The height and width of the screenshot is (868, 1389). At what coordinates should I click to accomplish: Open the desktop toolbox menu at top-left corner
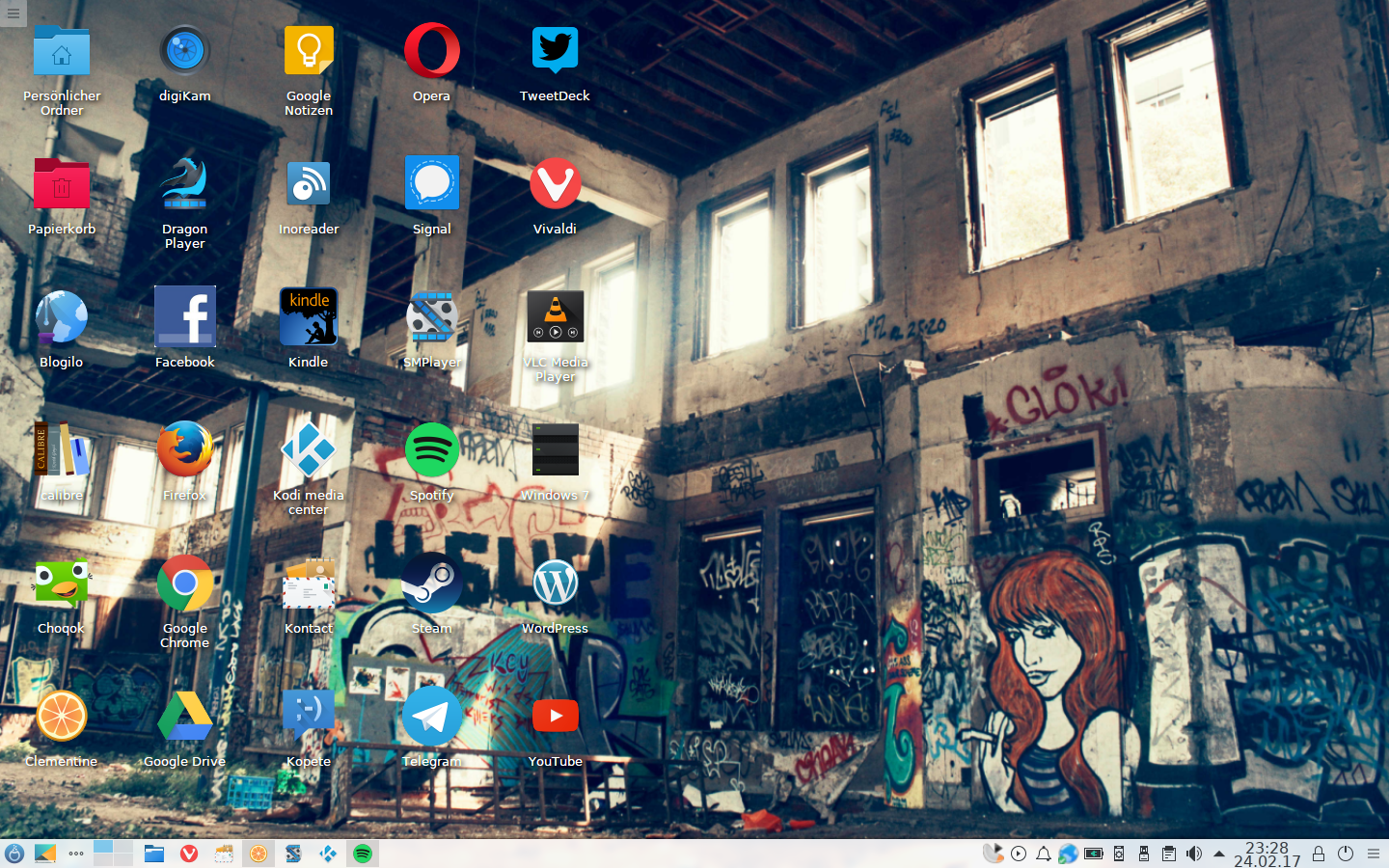click(13, 13)
